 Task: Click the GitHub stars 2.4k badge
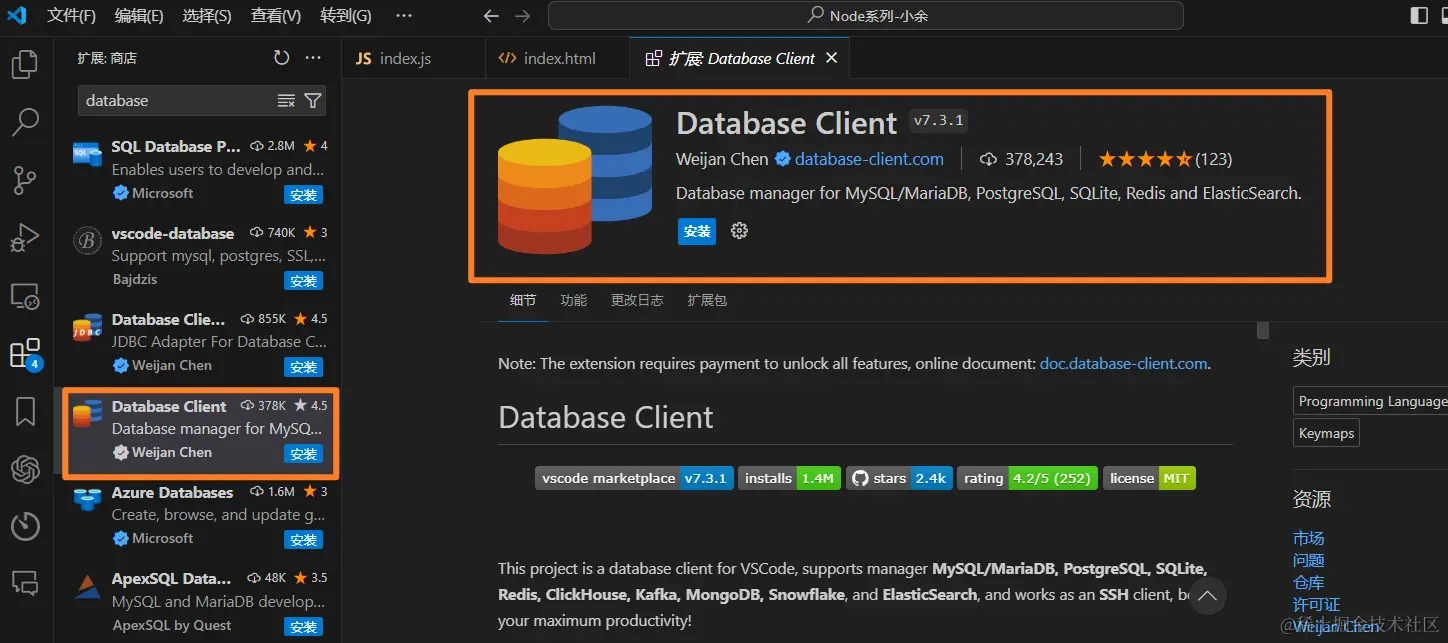tap(899, 478)
